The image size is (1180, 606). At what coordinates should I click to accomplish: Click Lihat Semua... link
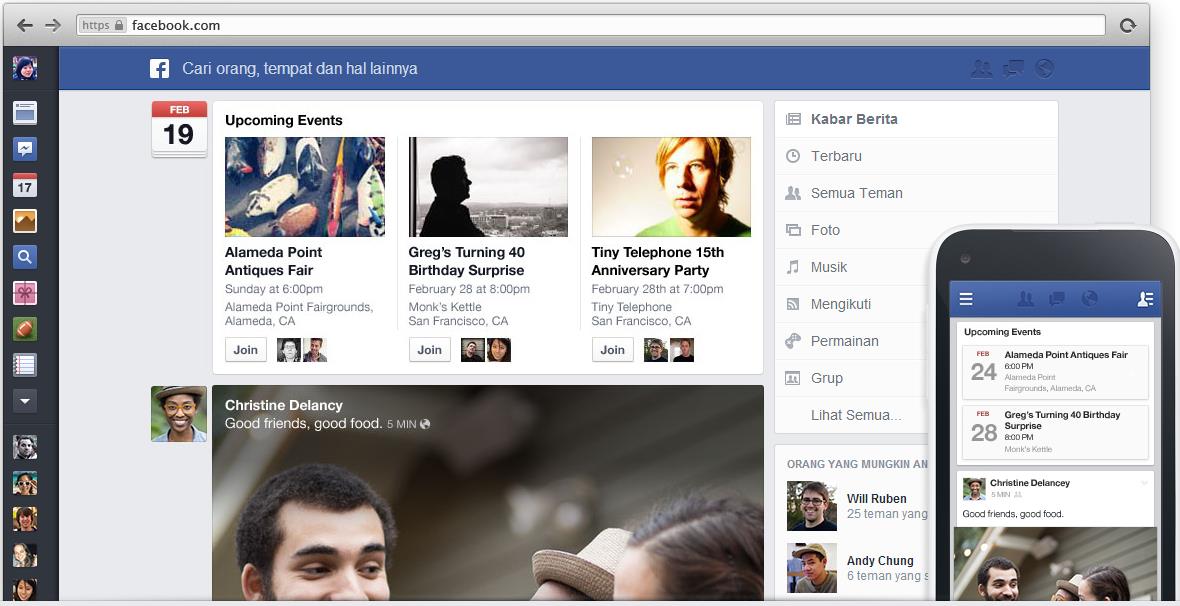[856, 415]
